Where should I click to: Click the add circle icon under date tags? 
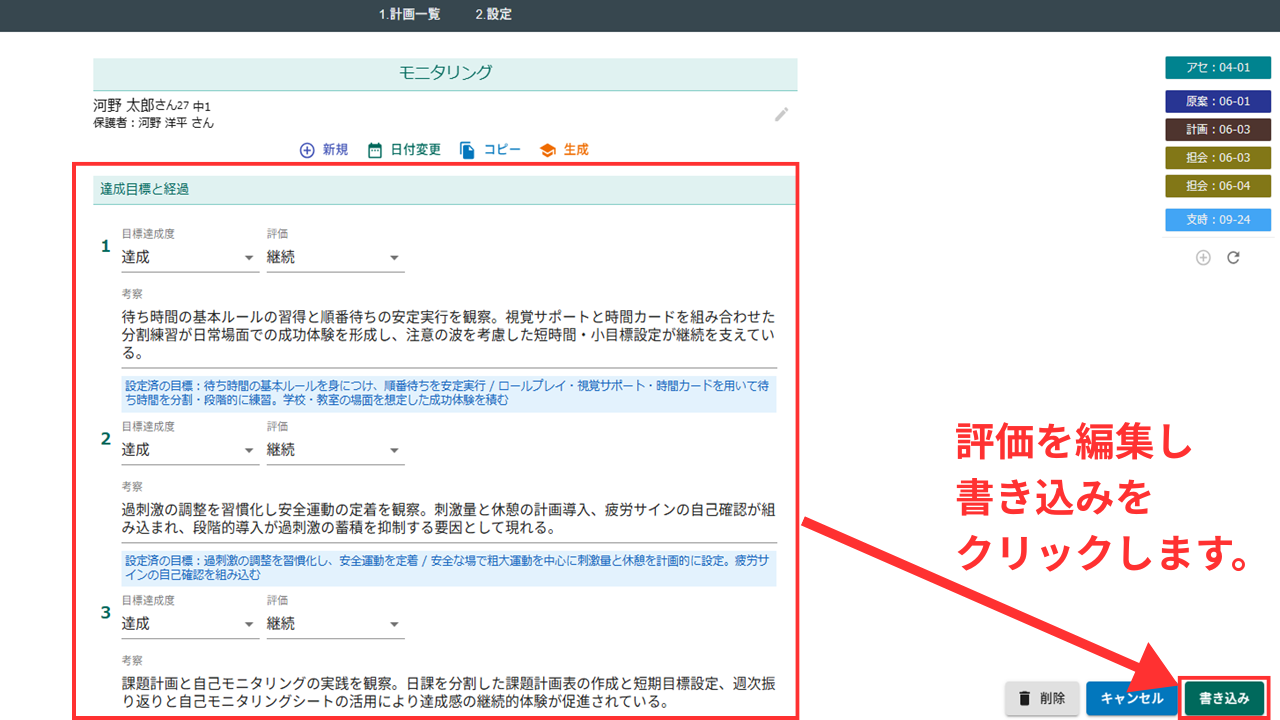tap(1203, 257)
